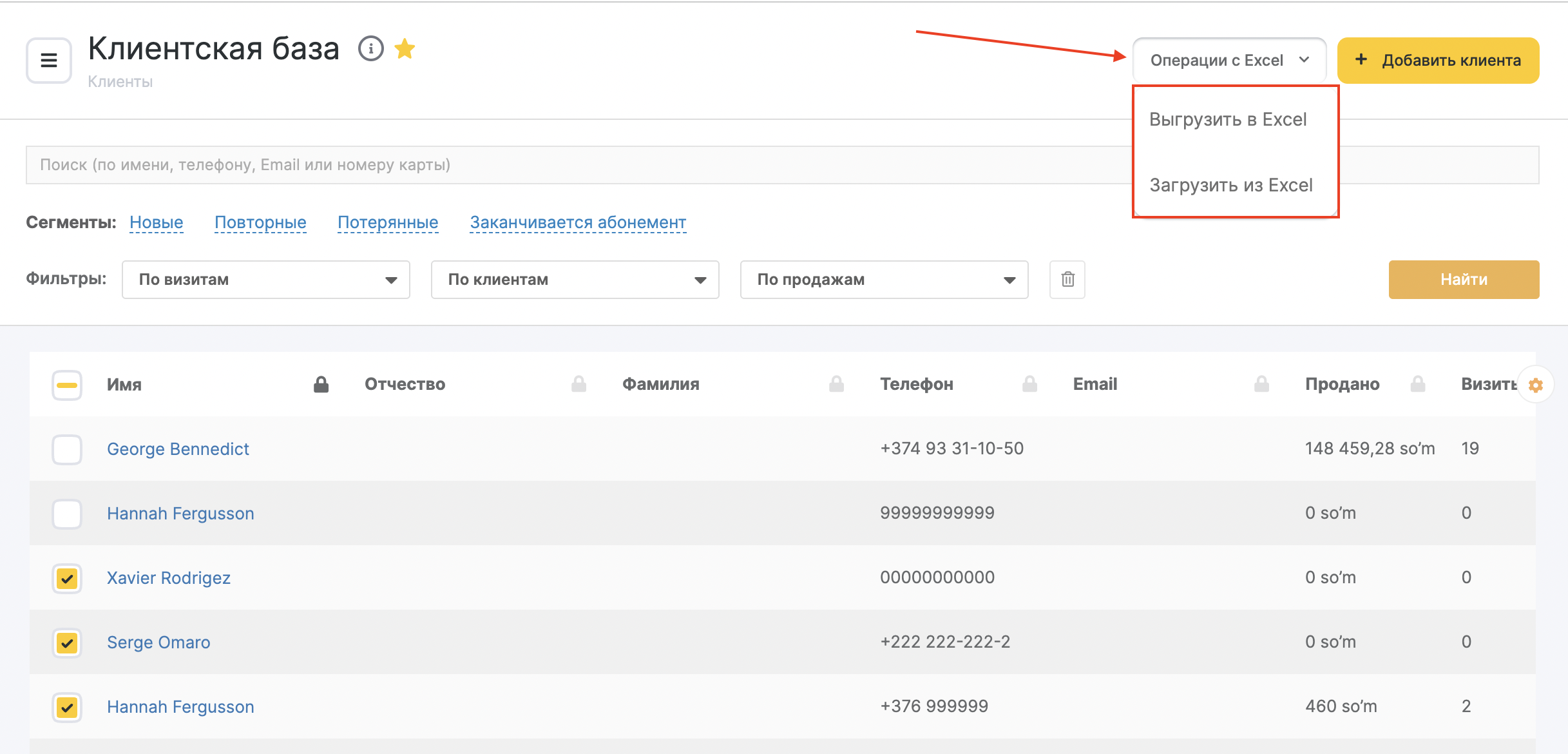Click the lock icon in Имя column
Screen dimensions: 1568x754
[321, 385]
